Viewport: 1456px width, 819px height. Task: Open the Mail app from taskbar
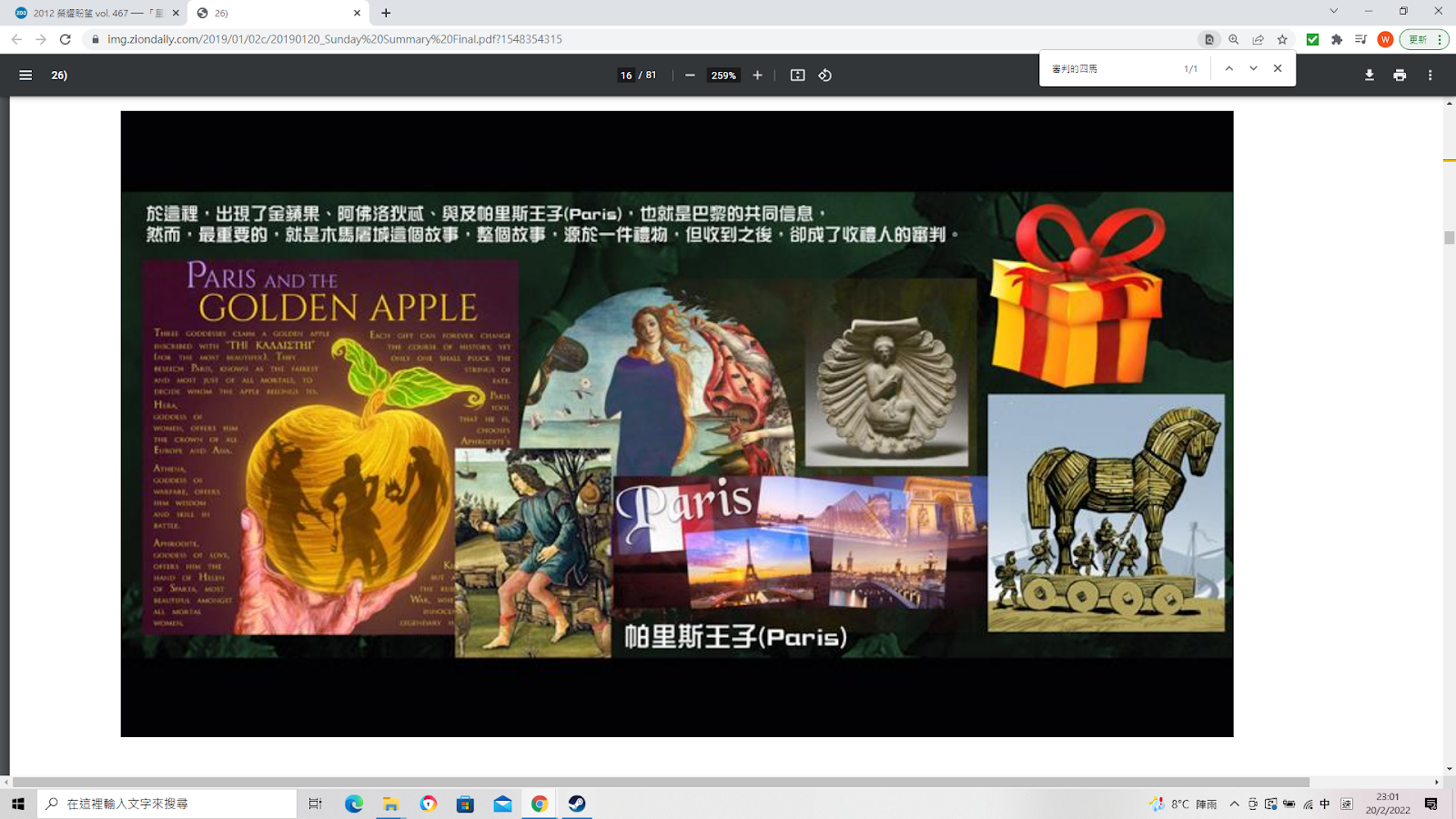pos(502,804)
